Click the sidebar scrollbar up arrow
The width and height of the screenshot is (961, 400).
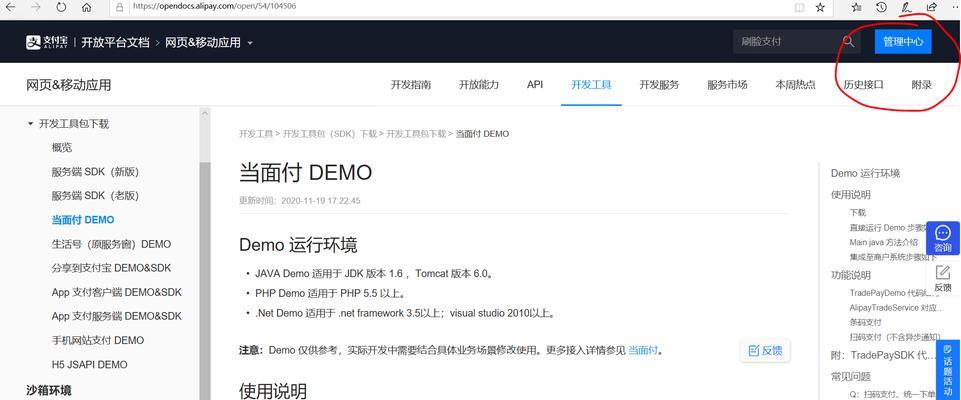pyautogui.click(x=205, y=113)
